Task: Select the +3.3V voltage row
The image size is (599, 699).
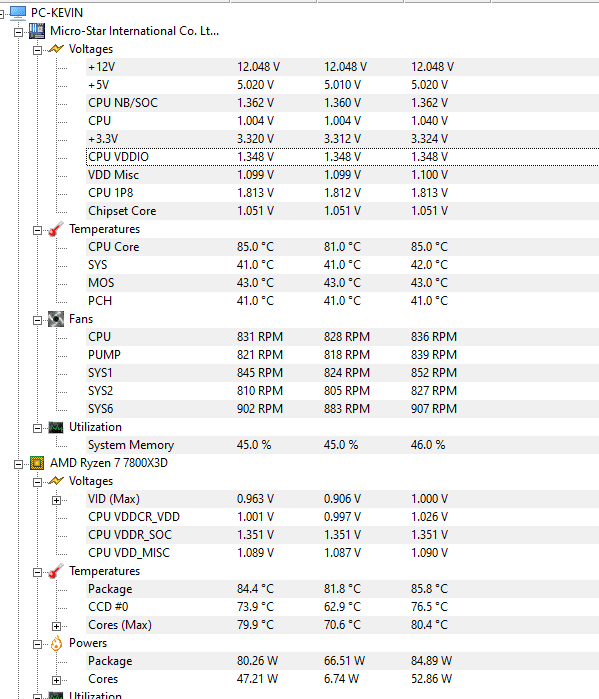Action: click(x=342, y=139)
